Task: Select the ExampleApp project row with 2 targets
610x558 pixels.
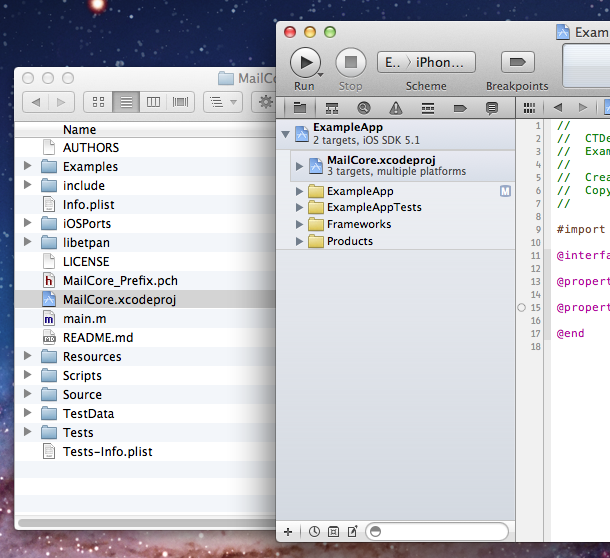Action: [396, 134]
